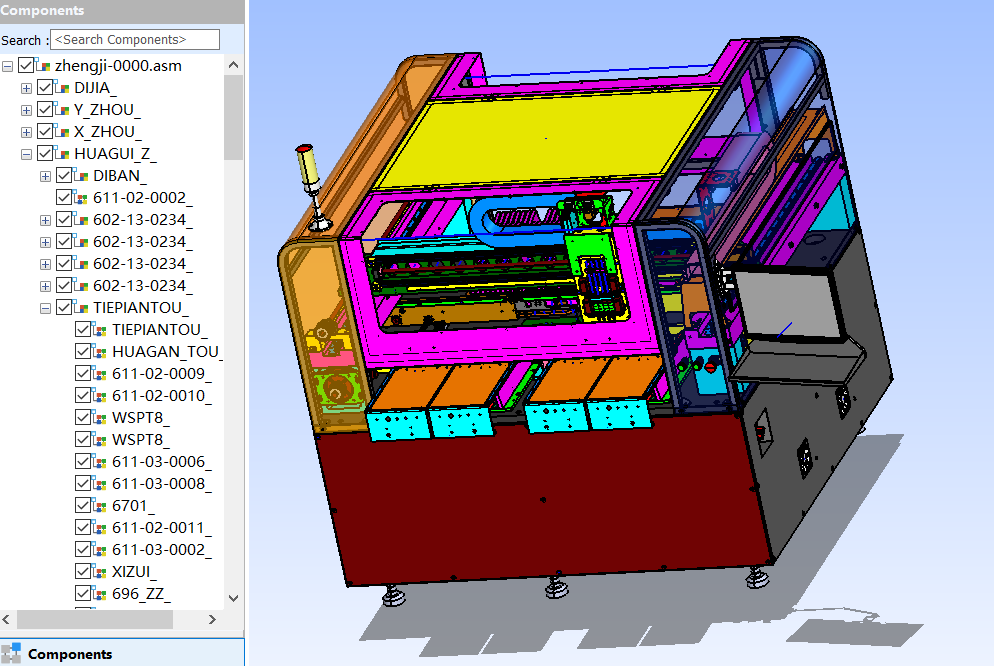This screenshot has width=994, height=666.
Task: Click the Components tab icon at bottom
Action: (x=12, y=654)
